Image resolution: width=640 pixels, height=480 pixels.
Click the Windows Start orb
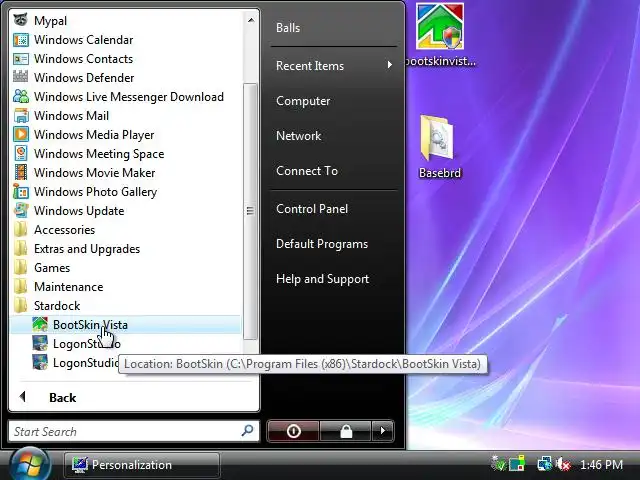[30, 464]
